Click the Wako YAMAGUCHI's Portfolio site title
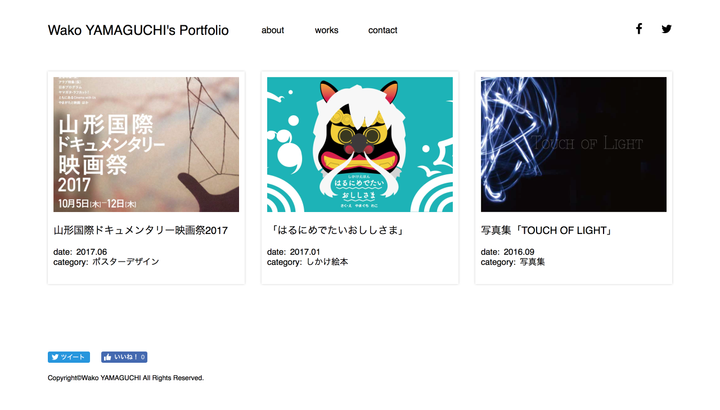The image size is (720, 410). pos(138,30)
